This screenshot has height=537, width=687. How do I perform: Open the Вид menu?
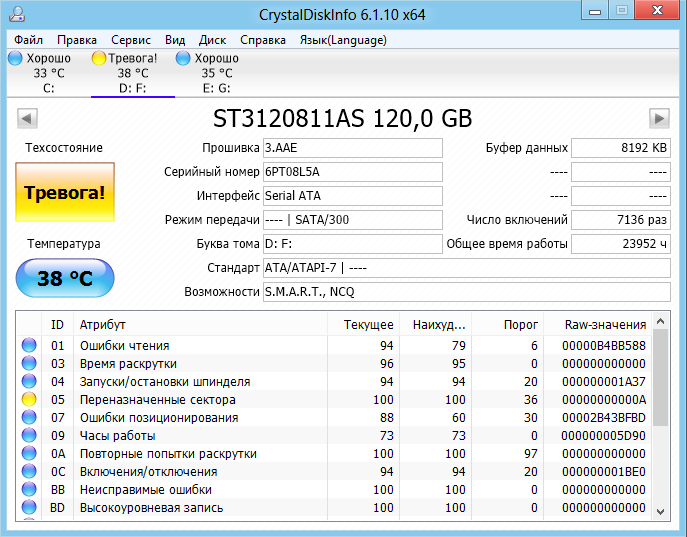[175, 40]
